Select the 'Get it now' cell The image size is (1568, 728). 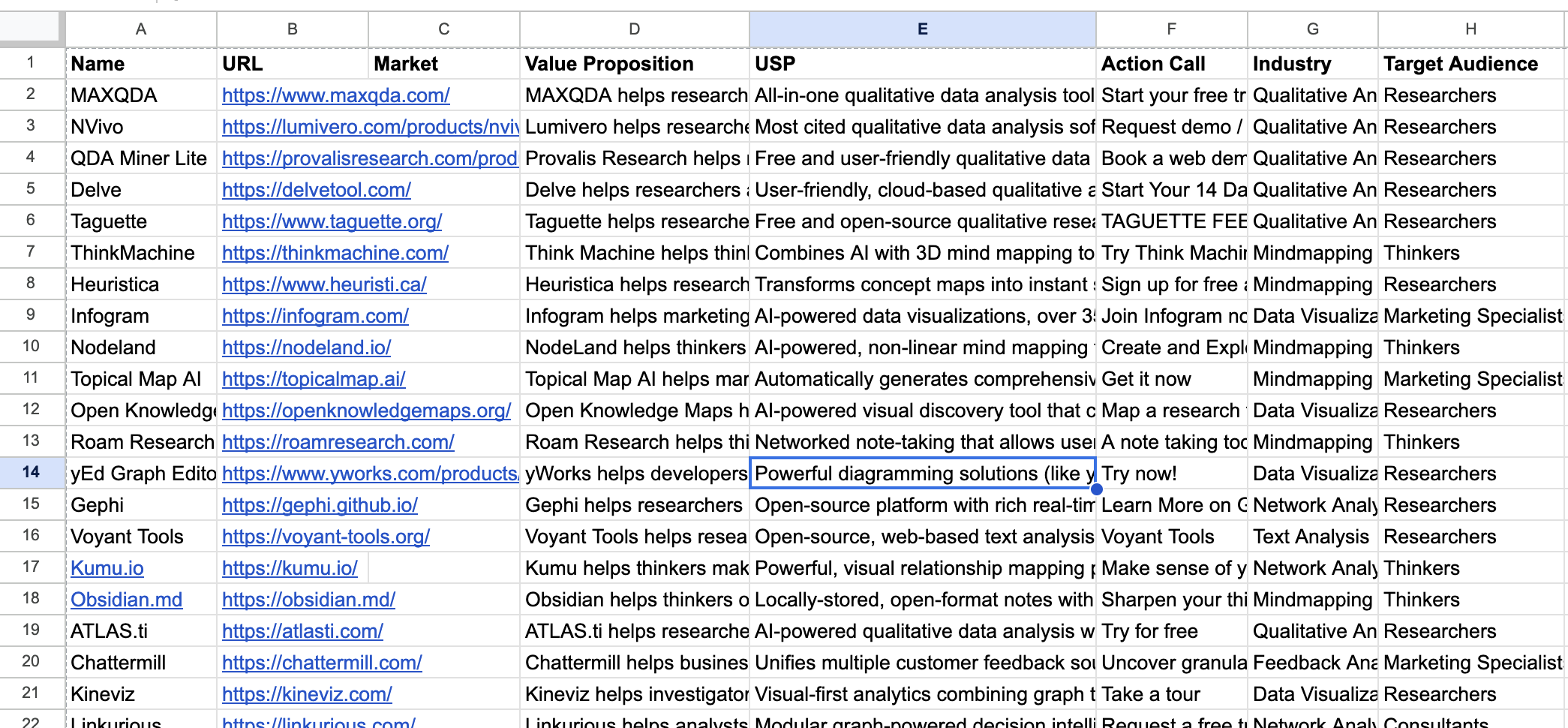1171,379
